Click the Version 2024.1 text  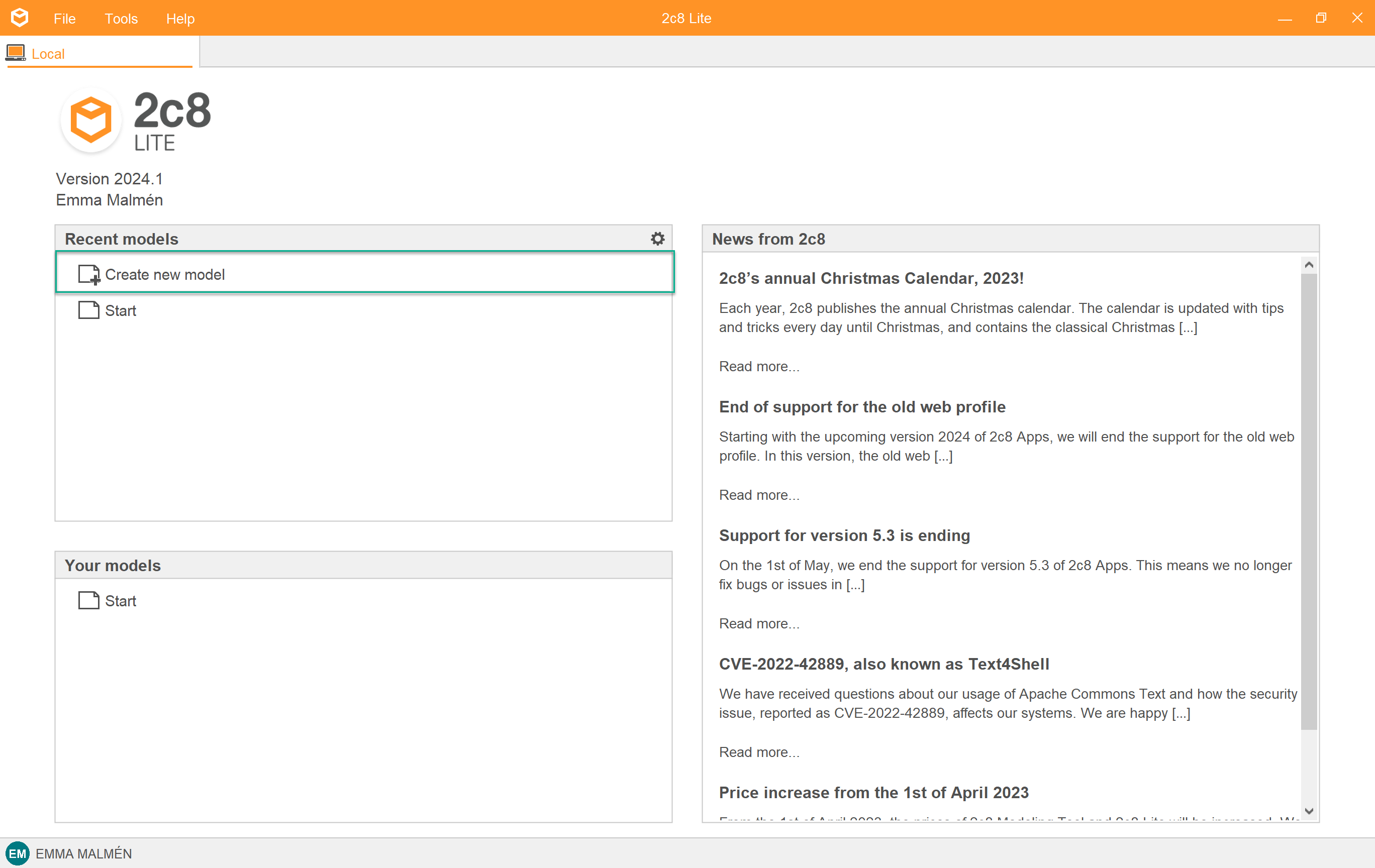[x=109, y=179]
